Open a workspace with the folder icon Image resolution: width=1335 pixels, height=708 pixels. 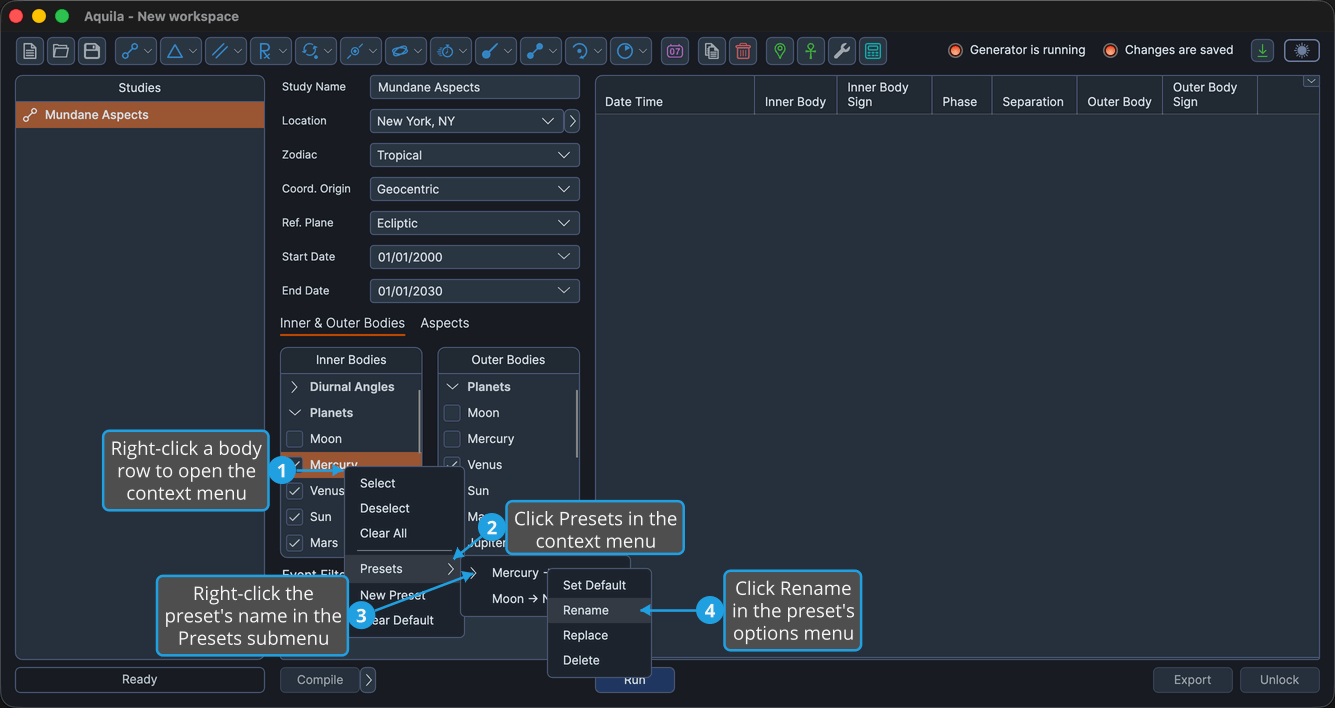(x=61, y=51)
